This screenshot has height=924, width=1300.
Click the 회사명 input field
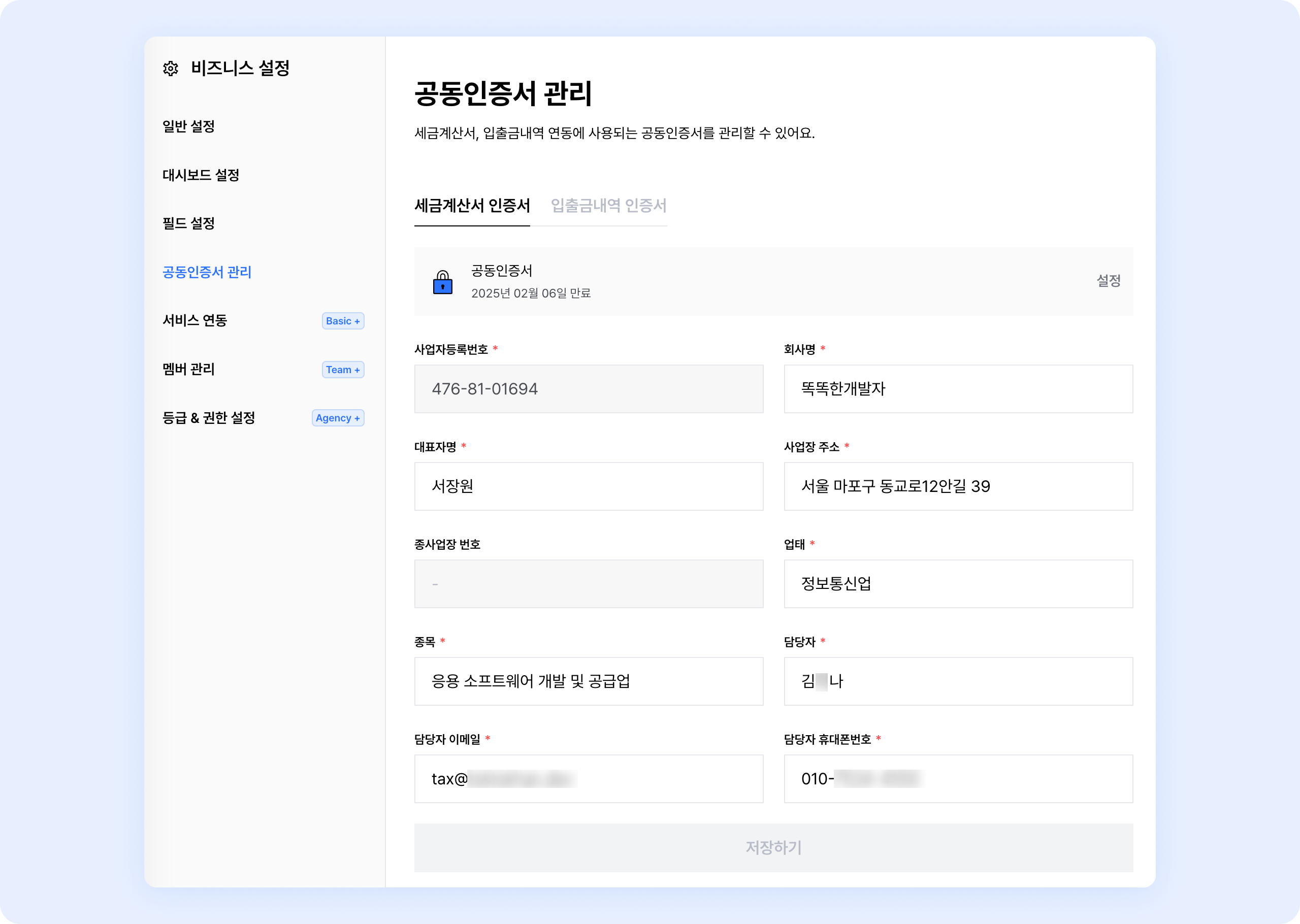958,388
